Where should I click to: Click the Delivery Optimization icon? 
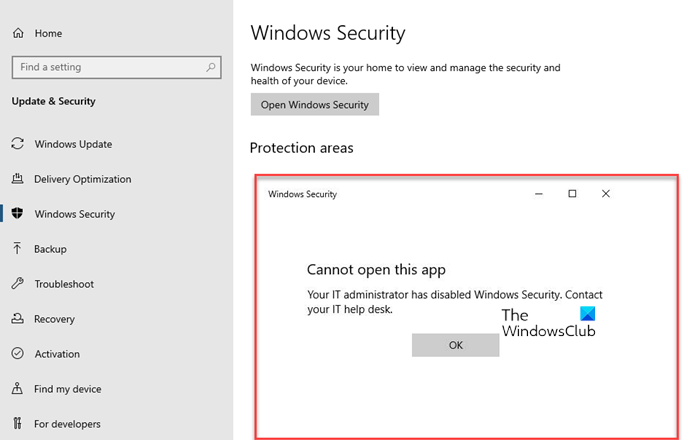point(18,179)
